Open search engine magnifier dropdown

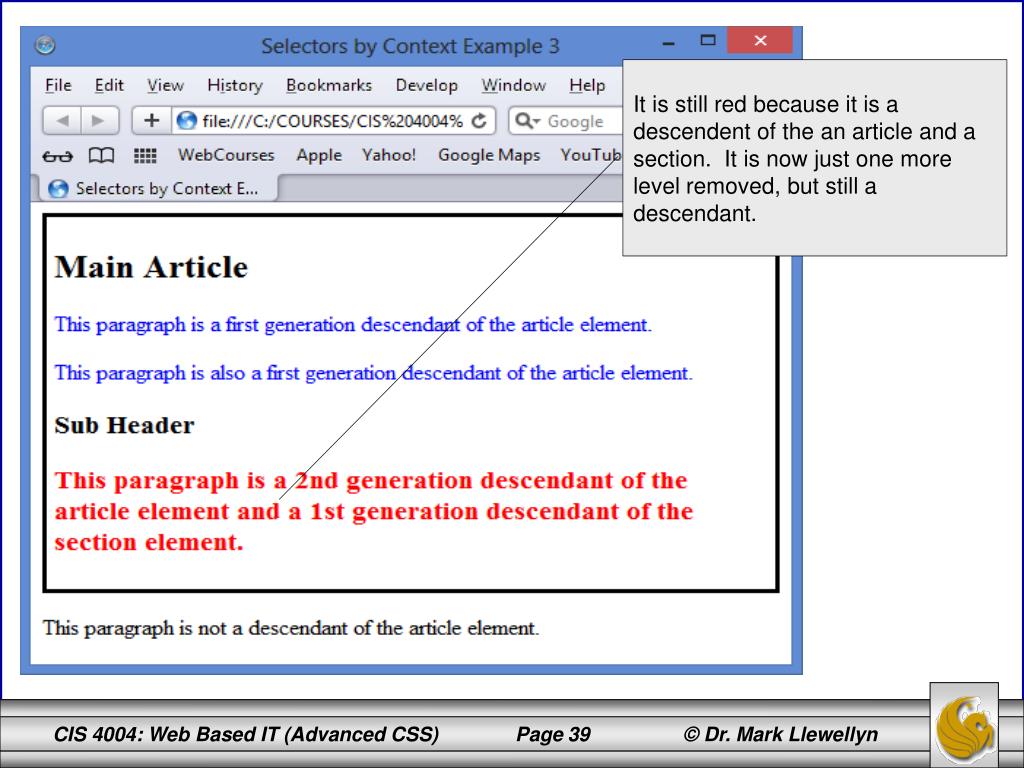tap(527, 121)
